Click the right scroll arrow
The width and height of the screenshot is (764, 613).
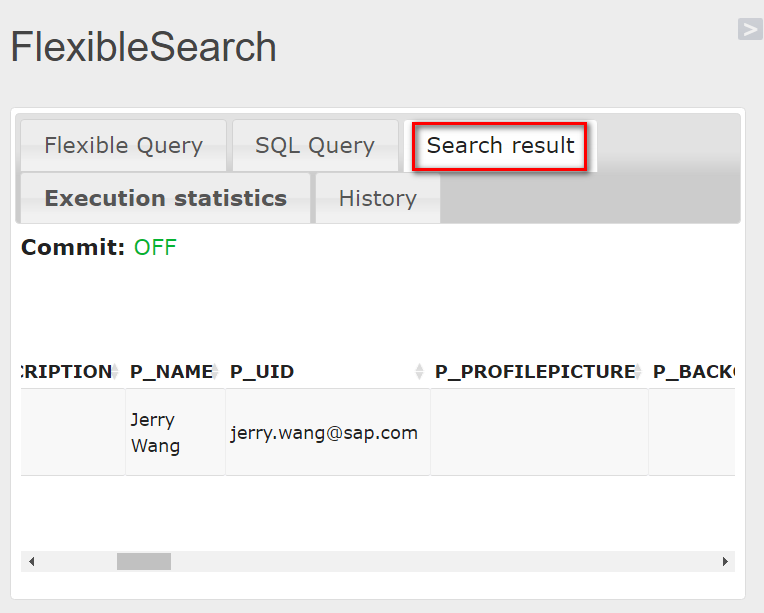tap(725, 561)
